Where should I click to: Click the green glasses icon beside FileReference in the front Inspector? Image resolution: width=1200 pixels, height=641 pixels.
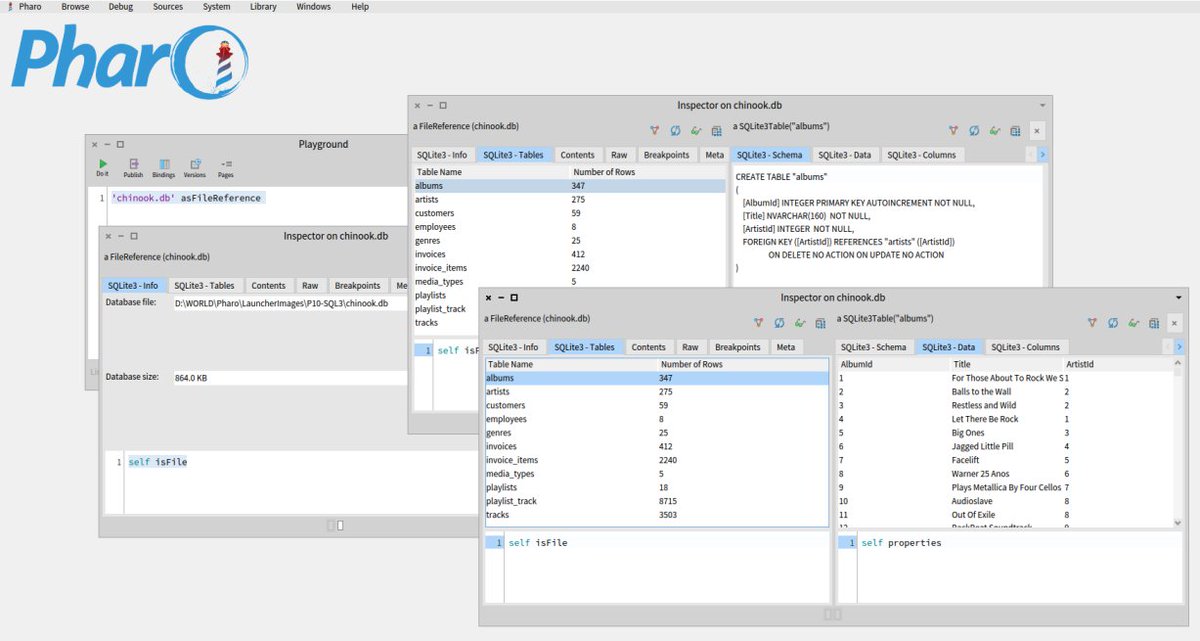tap(800, 323)
